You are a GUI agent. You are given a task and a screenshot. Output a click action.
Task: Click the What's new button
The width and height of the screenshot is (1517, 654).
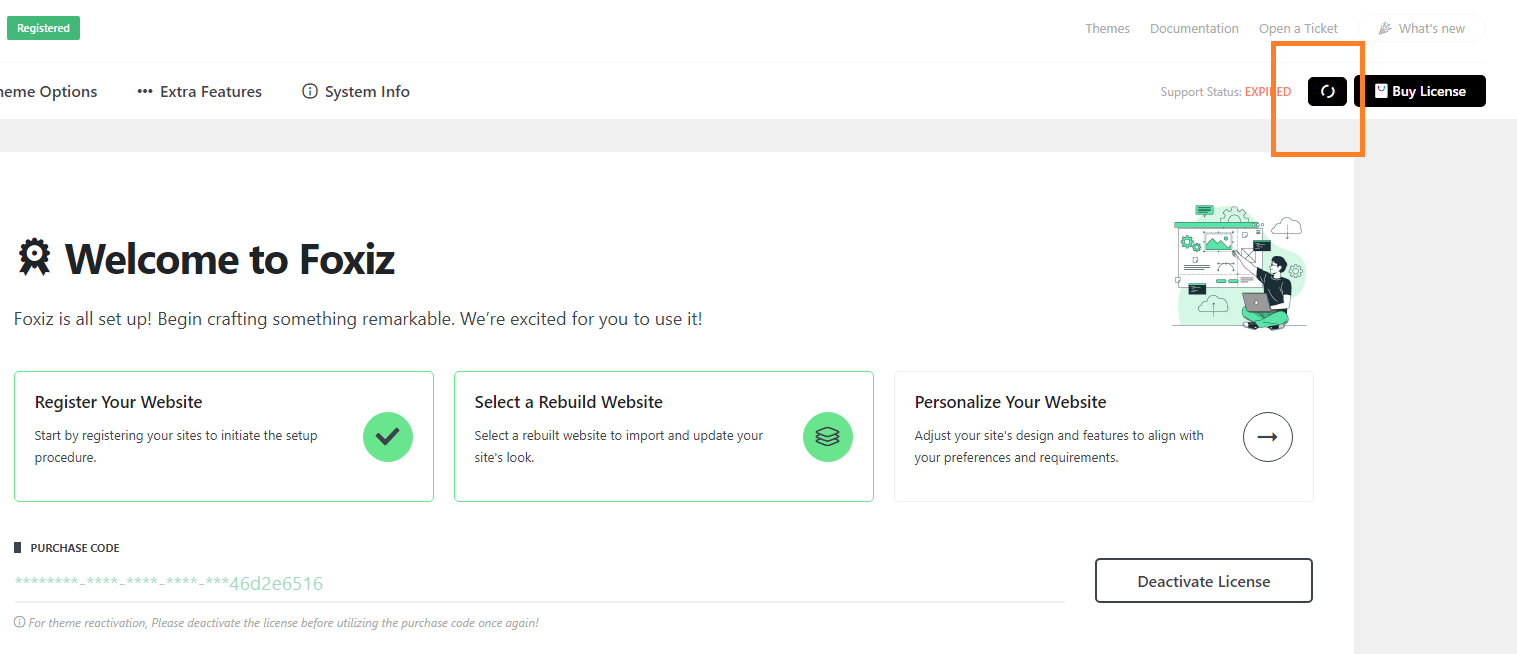1422,28
